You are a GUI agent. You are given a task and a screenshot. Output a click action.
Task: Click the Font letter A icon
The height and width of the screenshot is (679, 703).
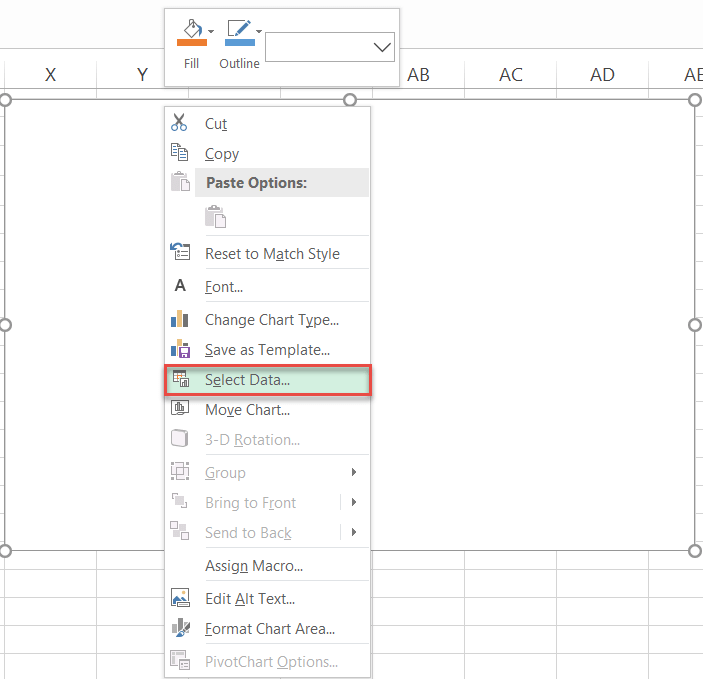point(180,285)
